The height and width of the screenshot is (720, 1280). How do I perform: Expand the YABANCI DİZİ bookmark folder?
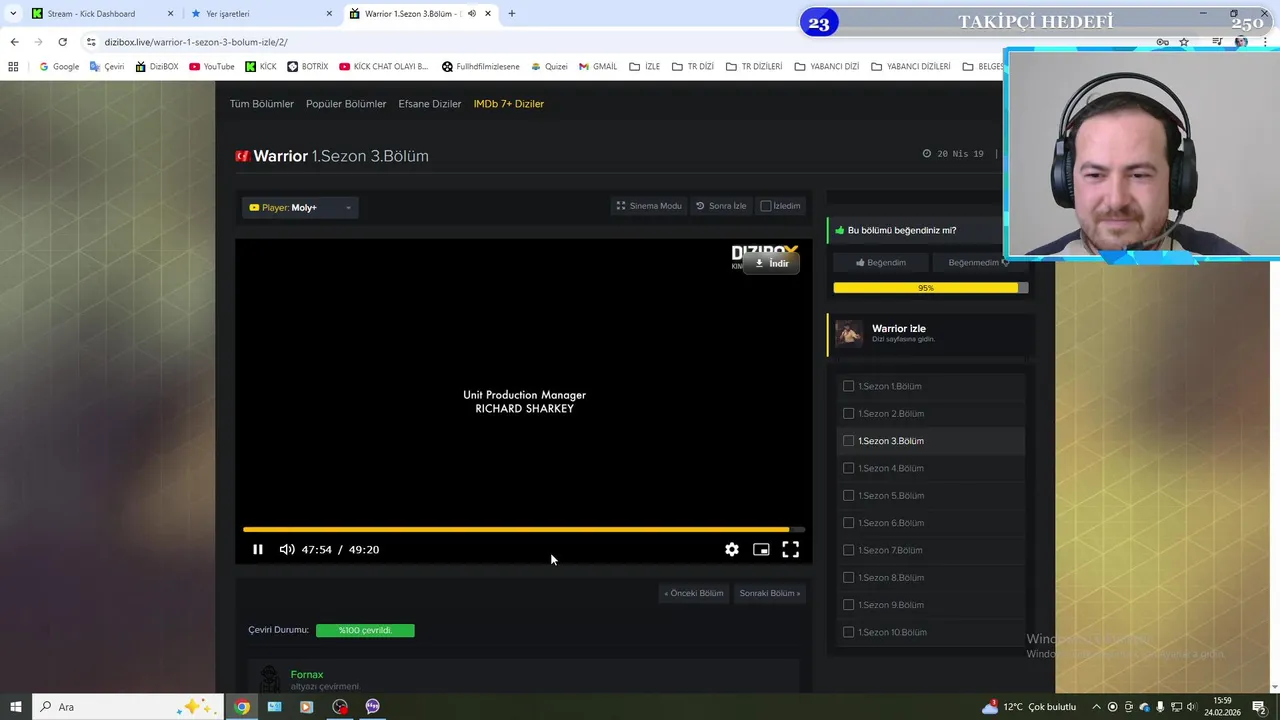827,67
